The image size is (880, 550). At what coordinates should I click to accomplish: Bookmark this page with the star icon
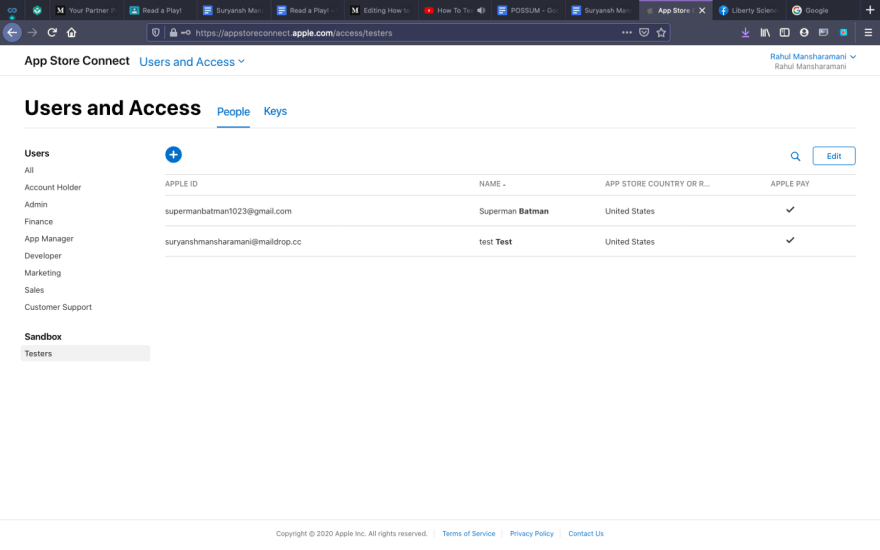click(661, 33)
